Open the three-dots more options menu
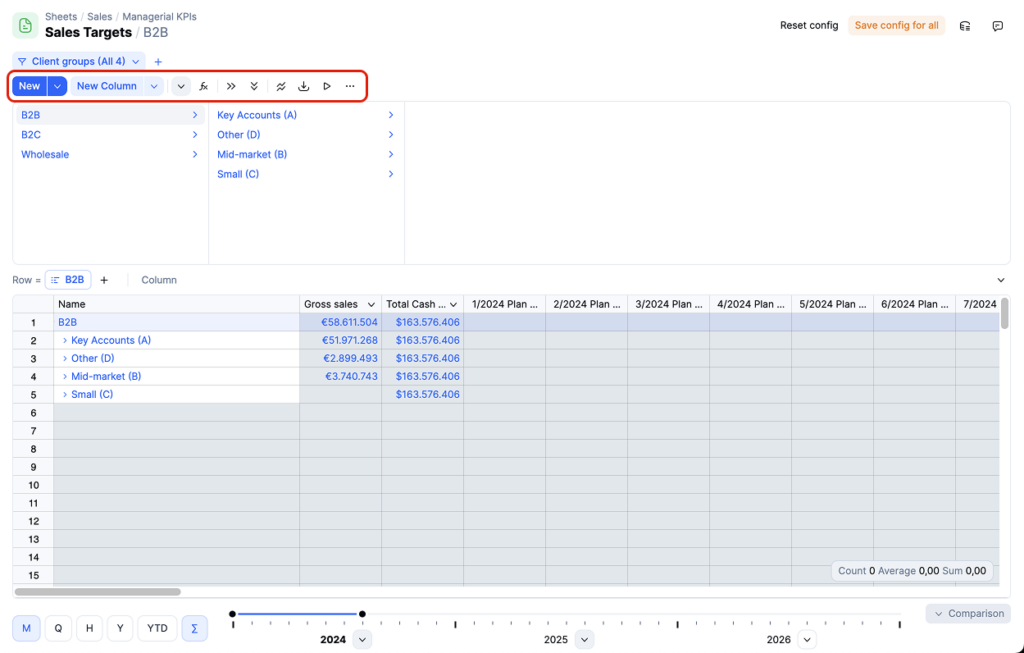 pos(349,86)
